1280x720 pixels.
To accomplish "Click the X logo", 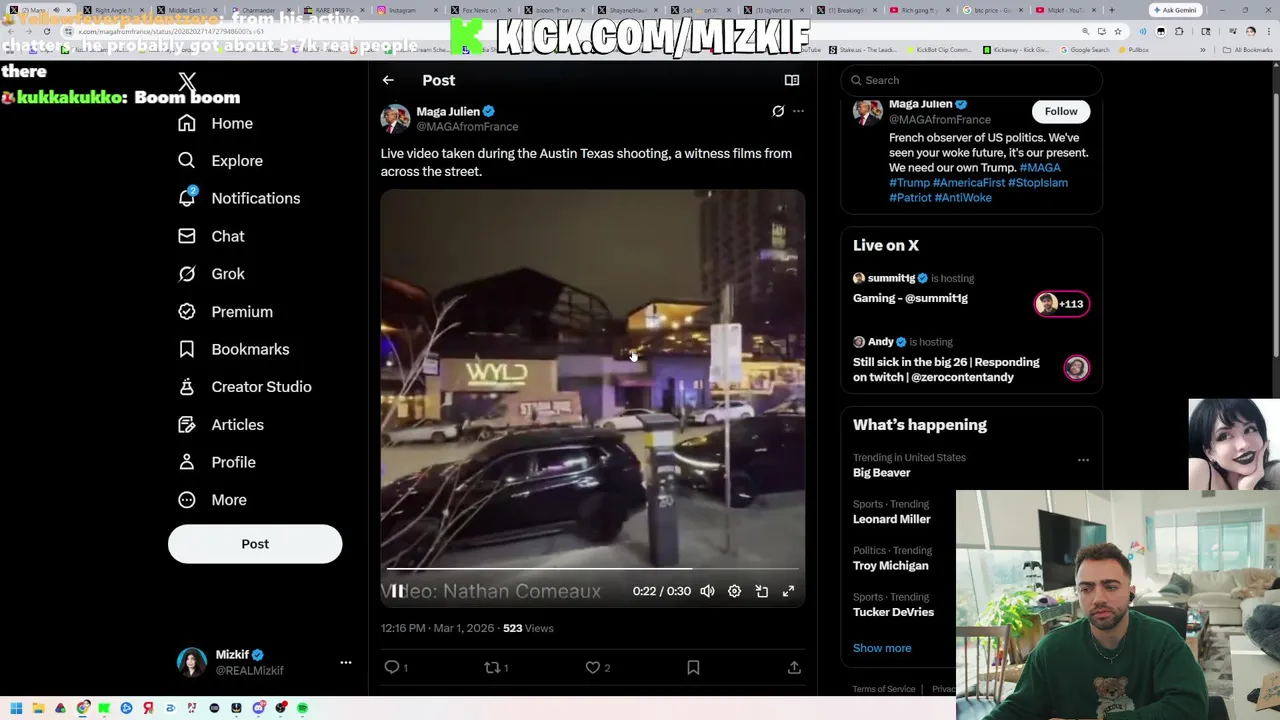I will pyautogui.click(x=187, y=81).
